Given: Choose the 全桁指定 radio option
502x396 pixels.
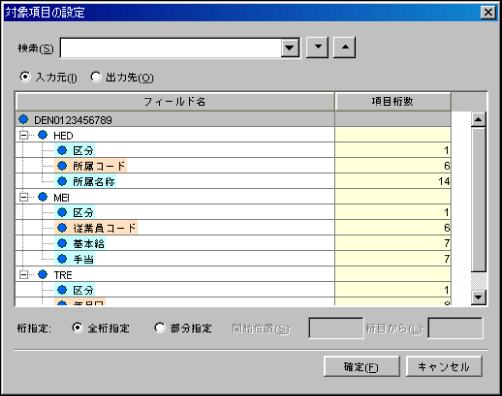Looking at the screenshot, I should (77, 328).
